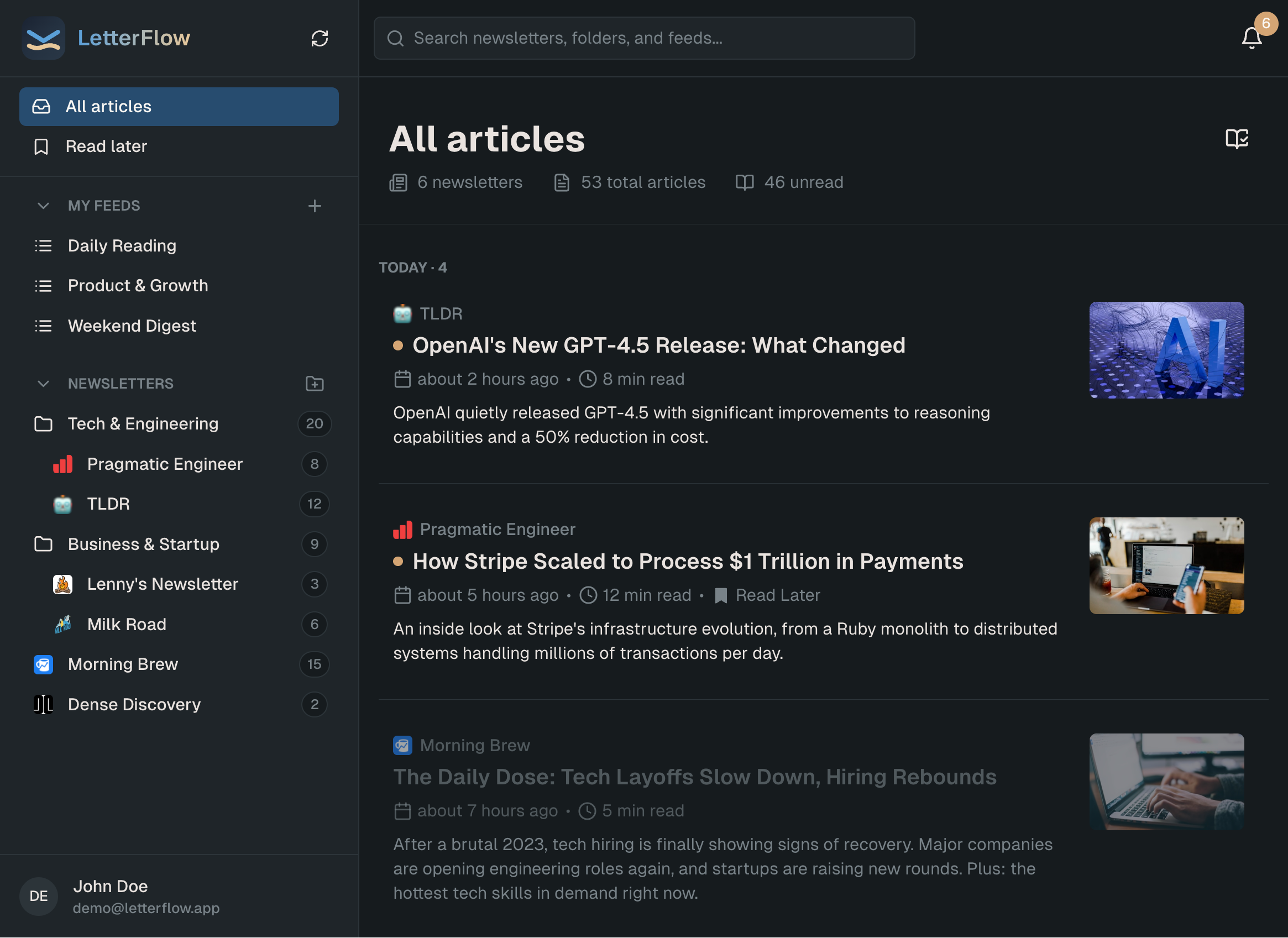The height and width of the screenshot is (938, 1288).
Task: Collapse the NEWSLETTERS section
Action: pos(44,383)
